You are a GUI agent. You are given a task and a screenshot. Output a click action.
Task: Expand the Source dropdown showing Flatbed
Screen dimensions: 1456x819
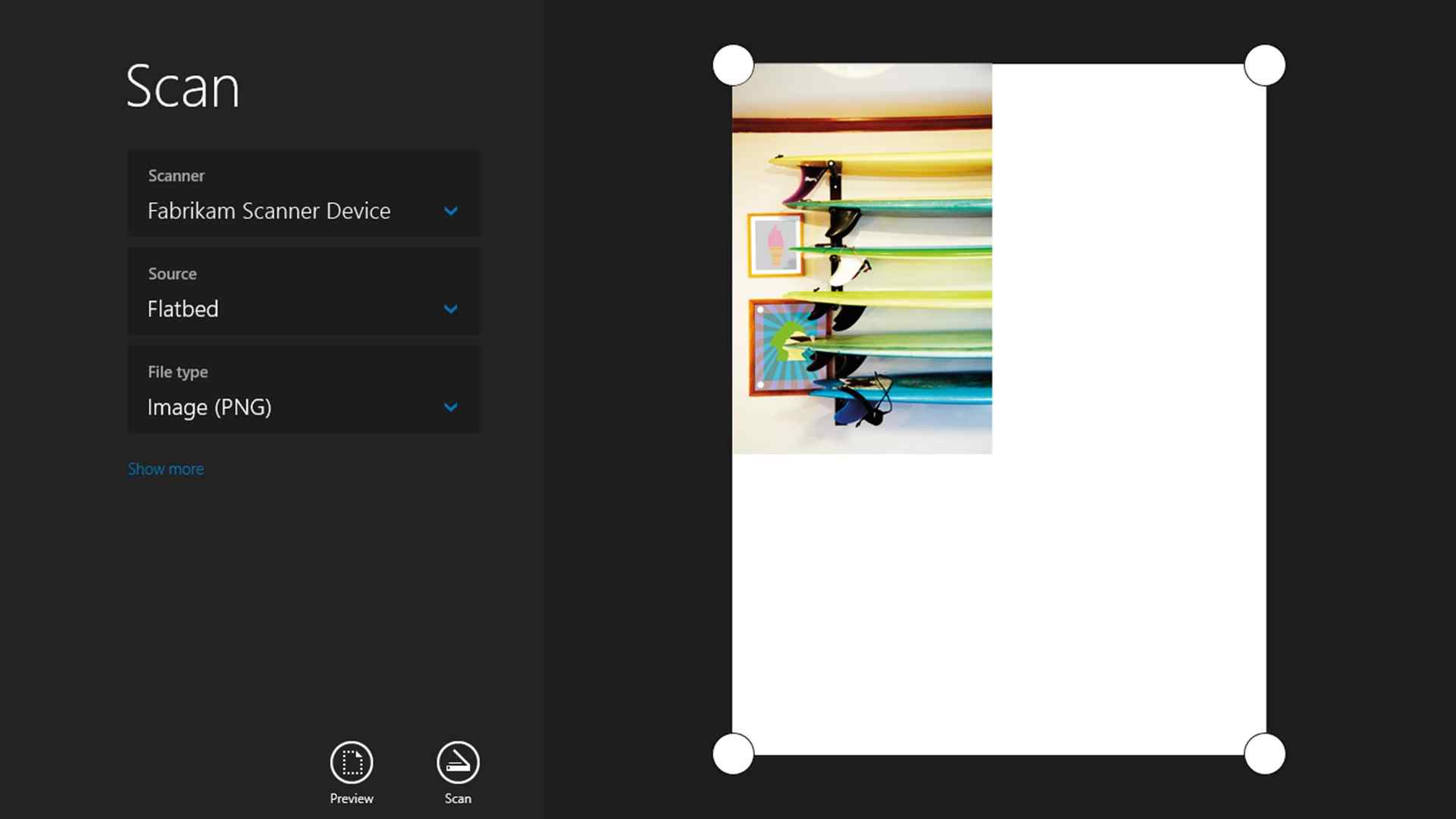pyautogui.click(x=450, y=309)
